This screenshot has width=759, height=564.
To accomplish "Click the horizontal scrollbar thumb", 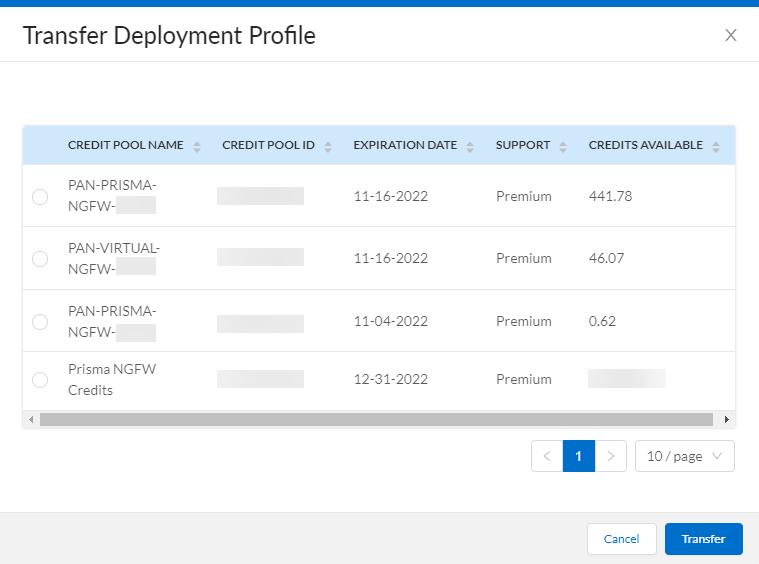I will tap(375, 419).
